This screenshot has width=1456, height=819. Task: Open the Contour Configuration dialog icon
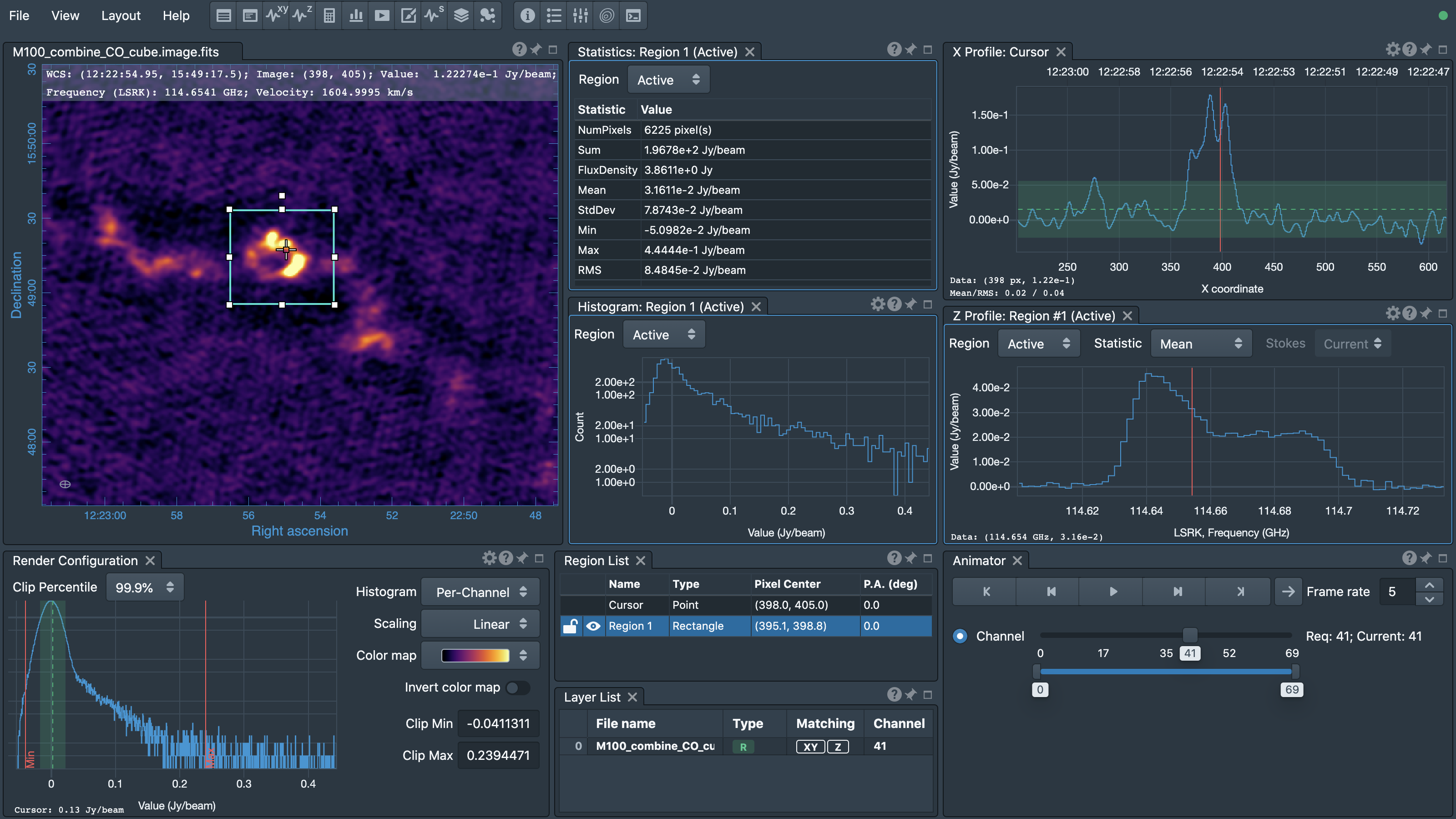click(607, 16)
